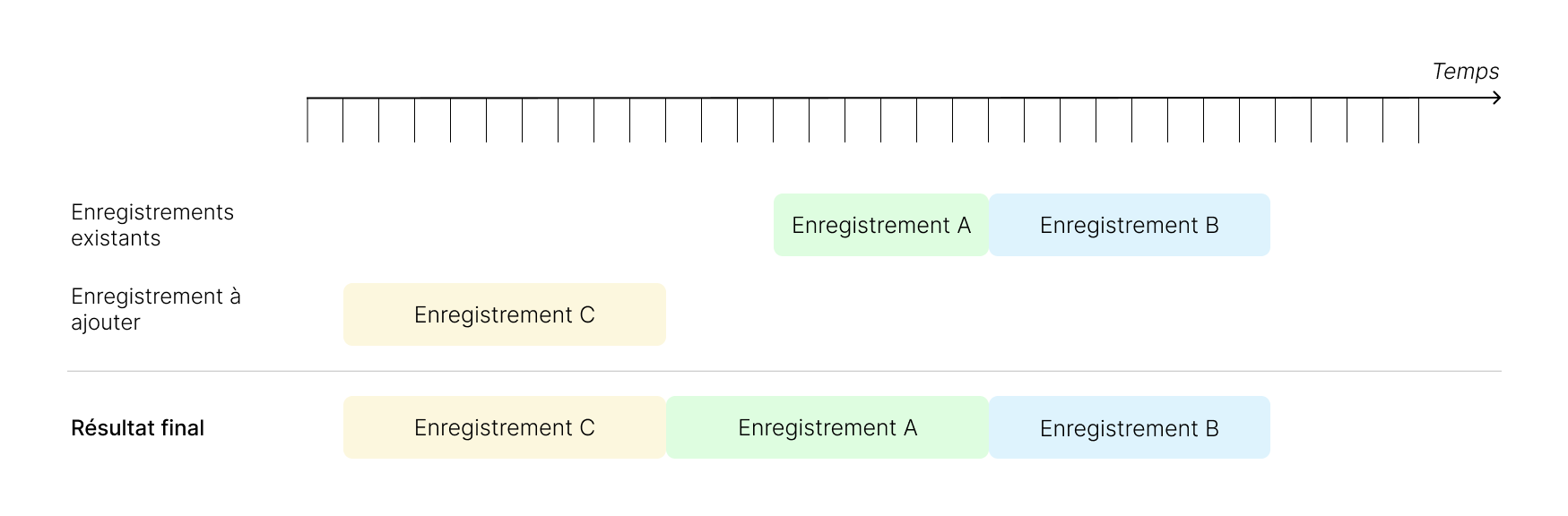Click the "Temps" axis label
1568x516 pixels.
[1465, 72]
